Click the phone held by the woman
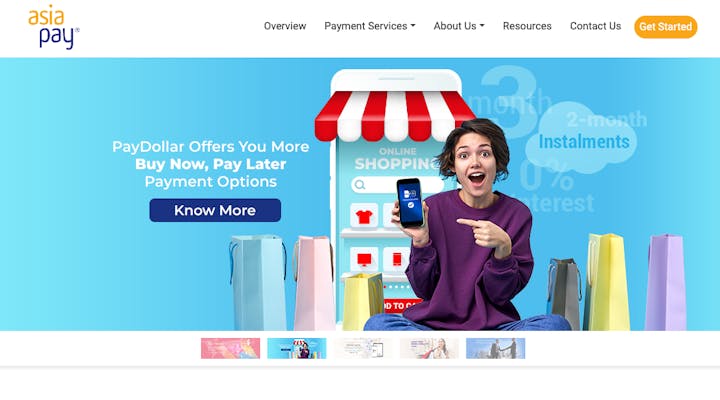 point(410,203)
